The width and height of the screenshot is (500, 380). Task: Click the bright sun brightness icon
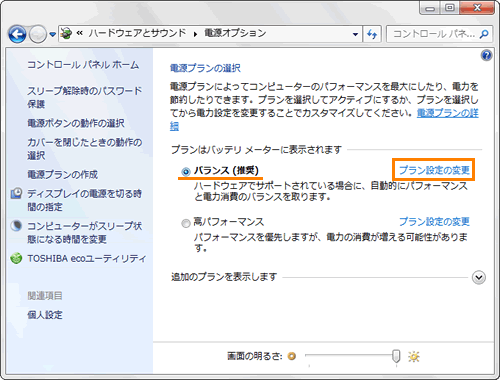point(414,356)
